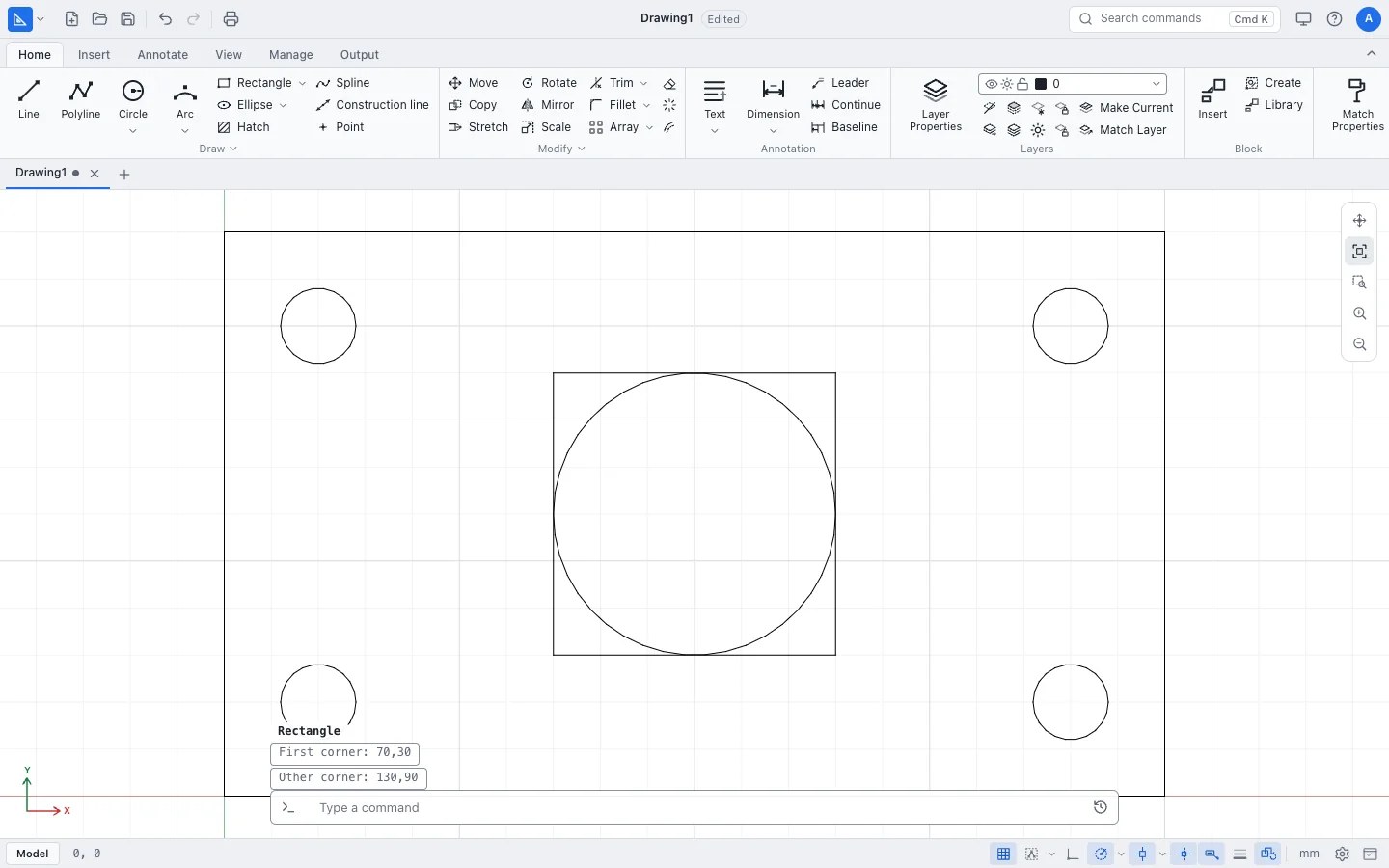Toggle ortho mode in status bar

coord(1073,854)
